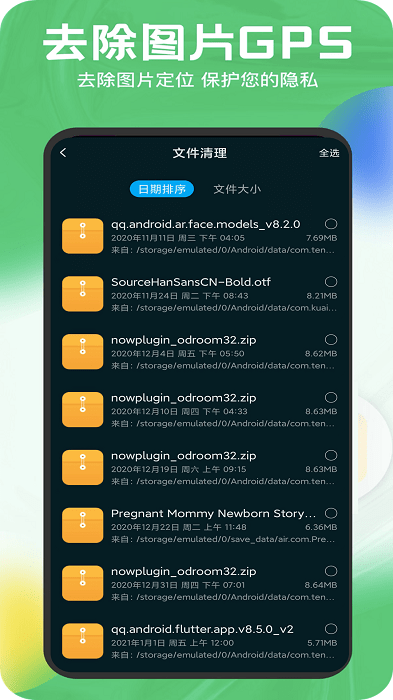The height and width of the screenshot is (700, 393).
Task: Tap the 6.36MB file size
Action: tap(321, 527)
